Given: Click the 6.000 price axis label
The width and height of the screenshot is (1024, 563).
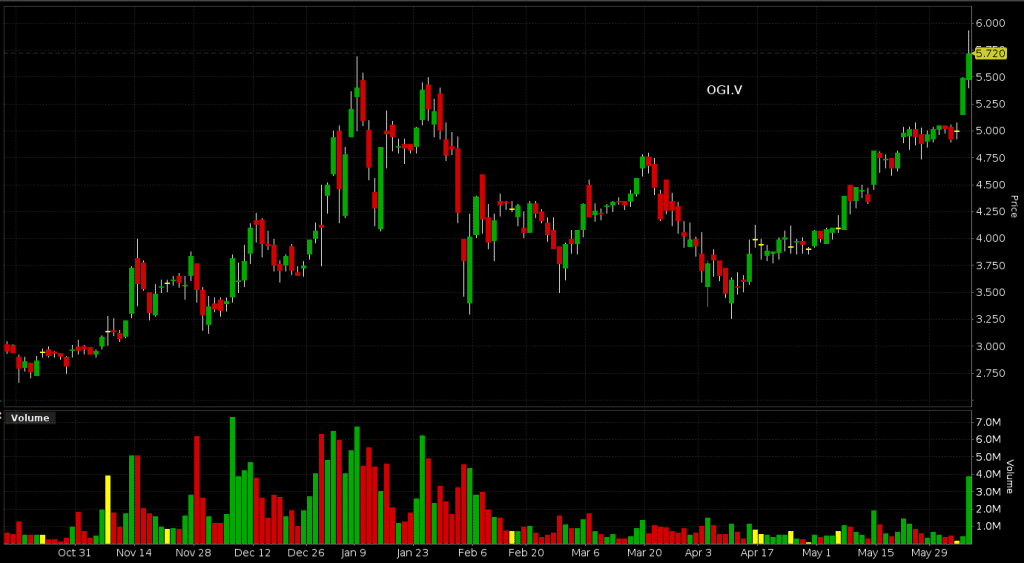Looking at the screenshot, I should pos(991,24).
